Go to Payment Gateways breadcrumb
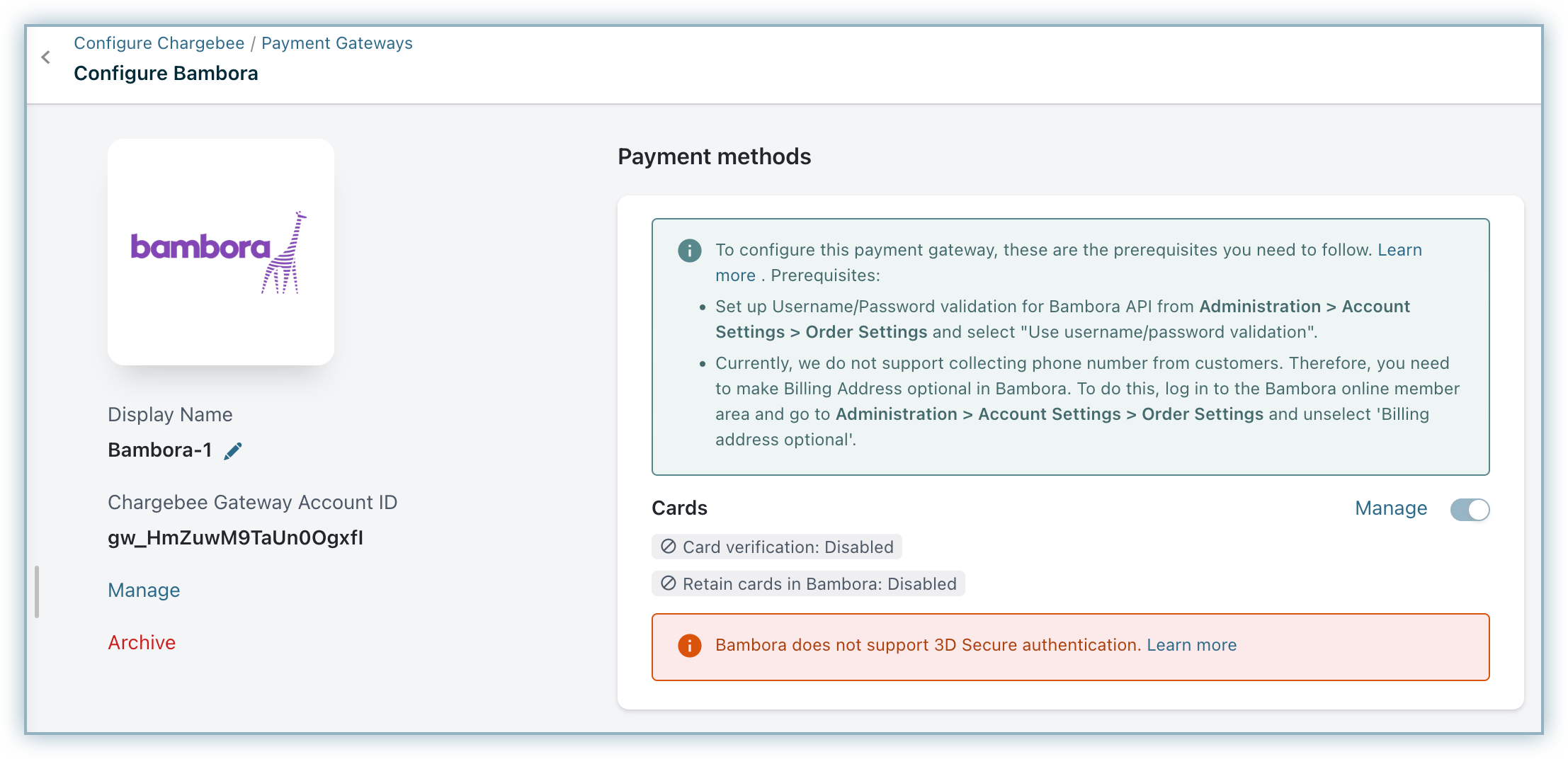 coord(336,43)
